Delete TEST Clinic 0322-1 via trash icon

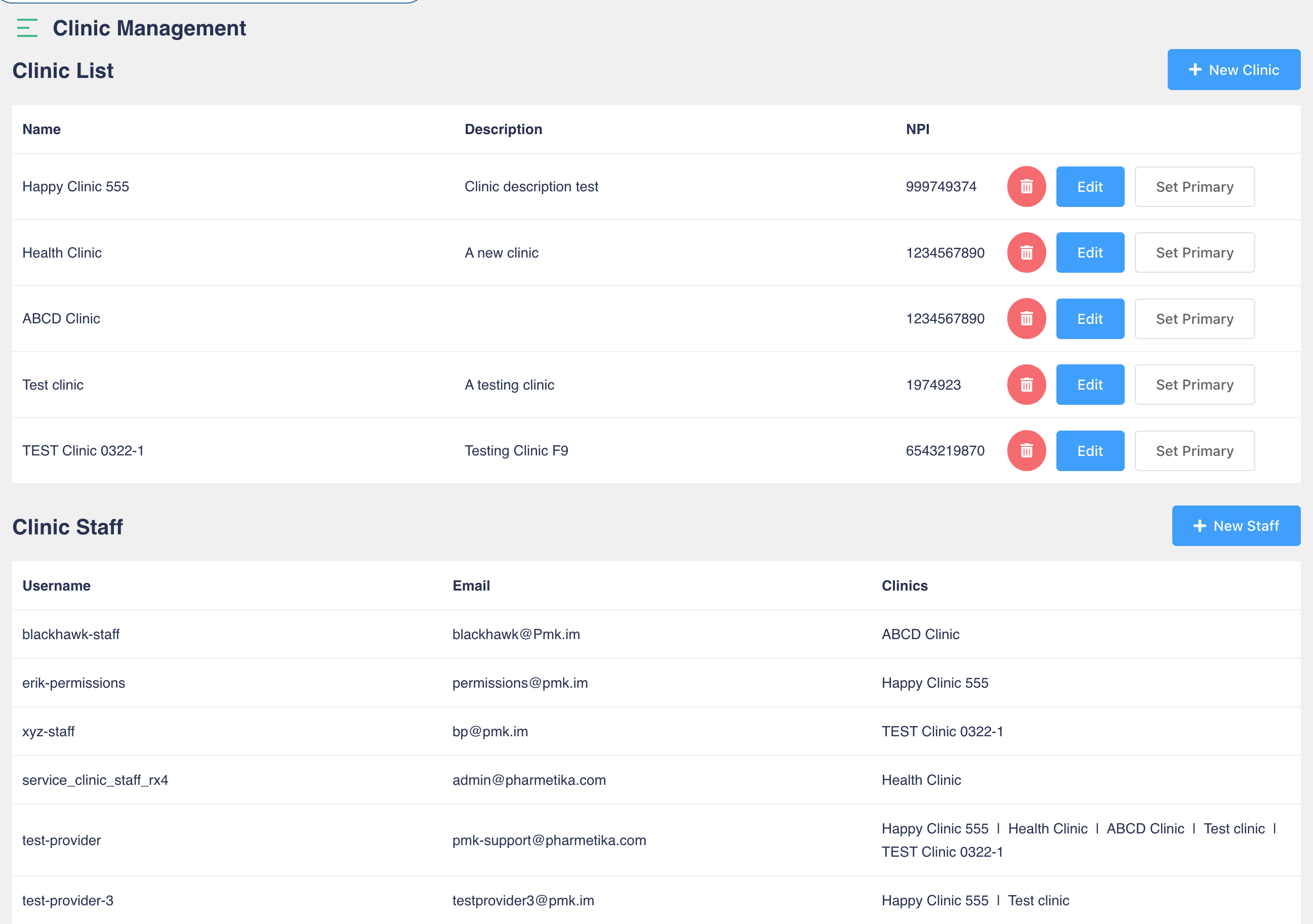1026,450
